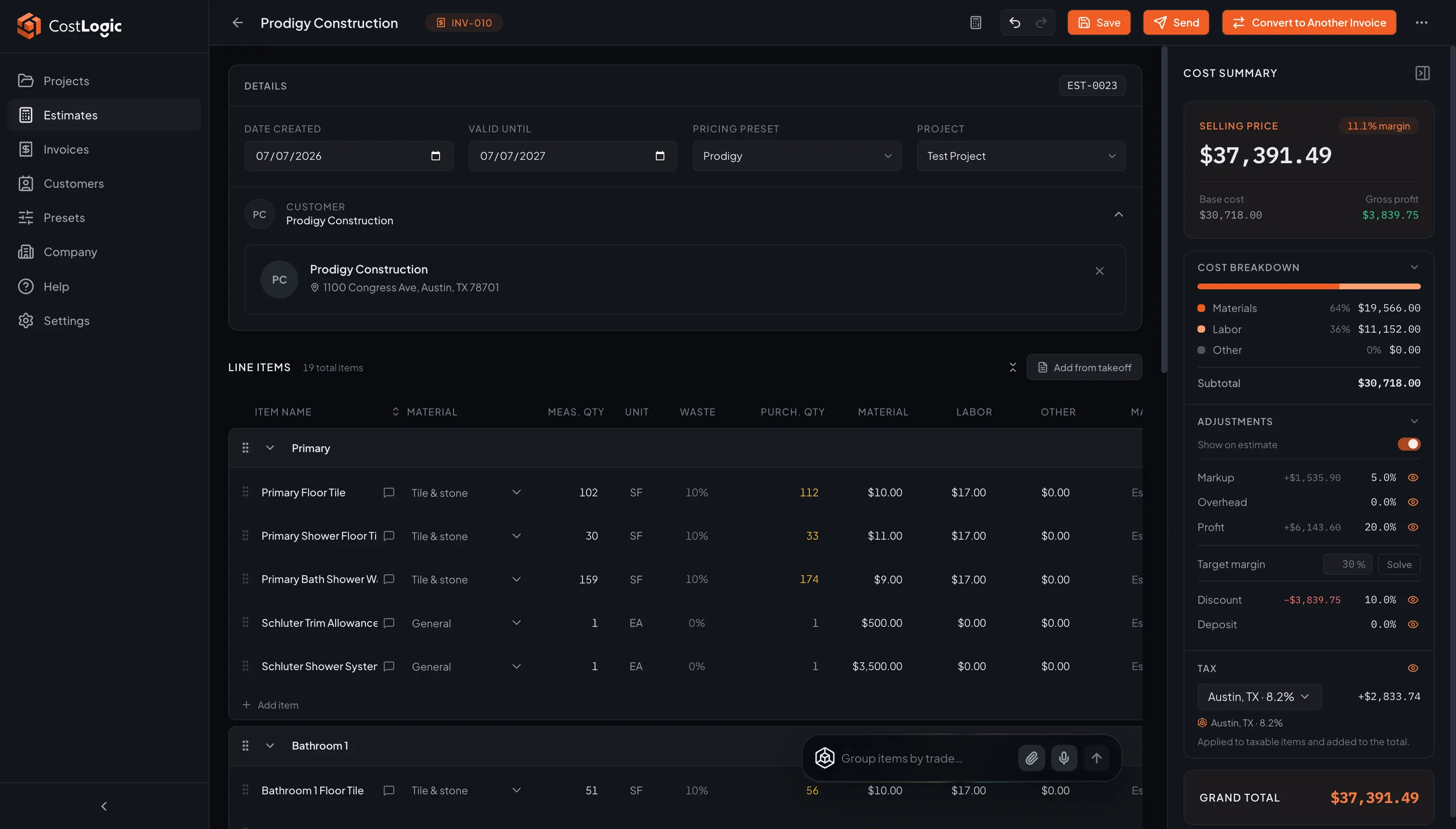This screenshot has width=1456, height=829.
Task: Toggle Overhead visibility eye
Action: [x=1413, y=502]
